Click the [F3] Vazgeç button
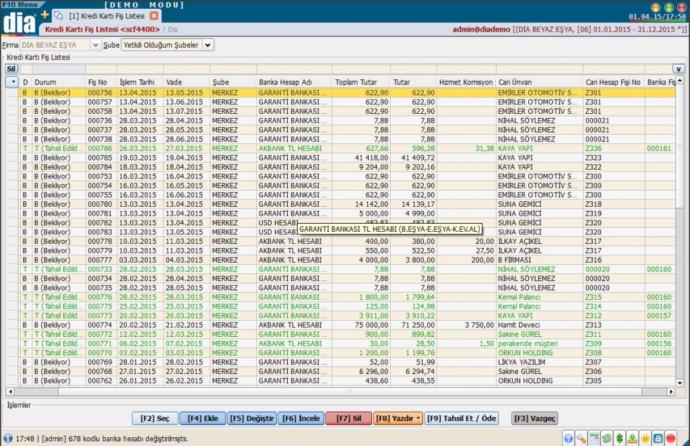 534,418
